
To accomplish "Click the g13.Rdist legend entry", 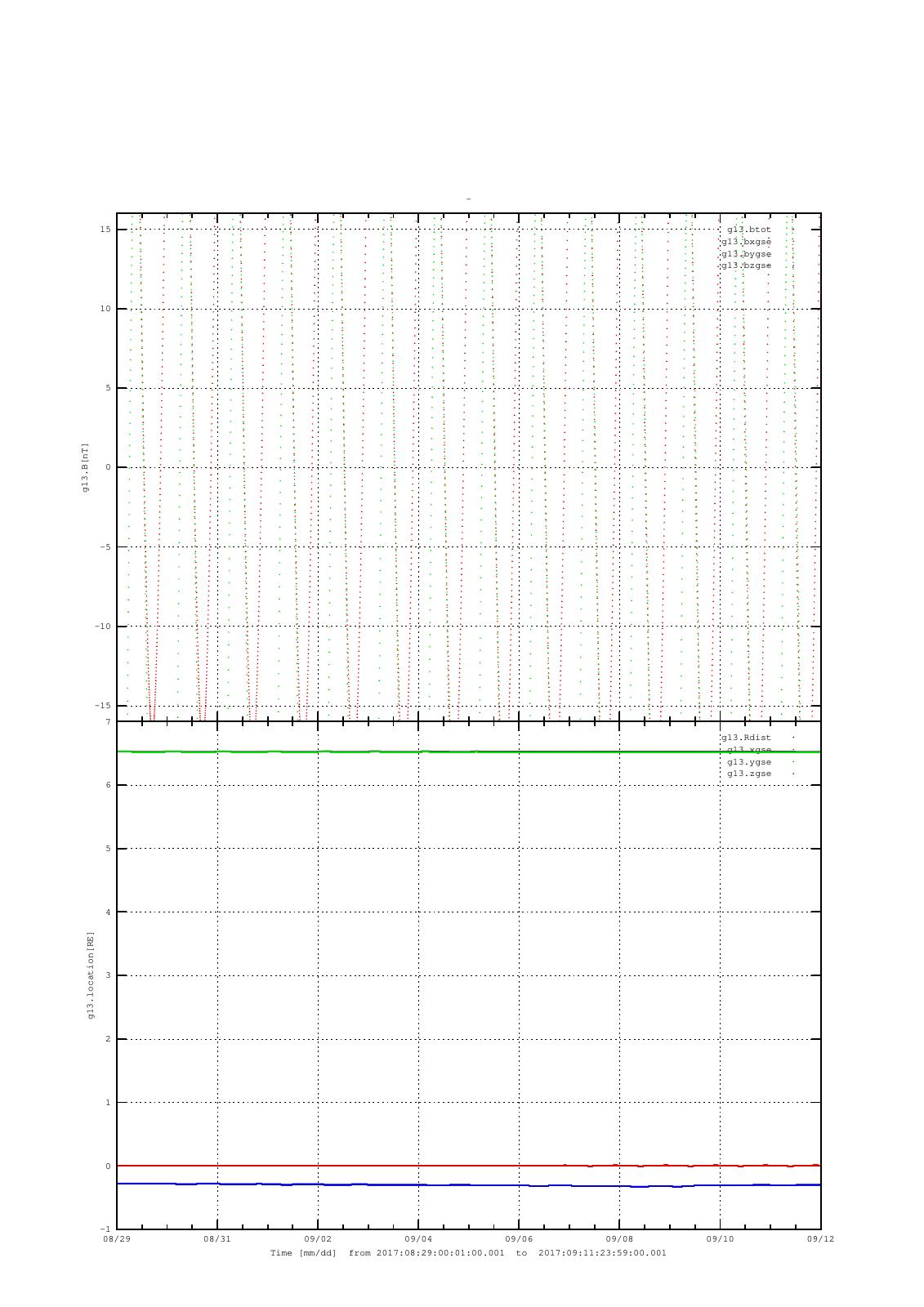I will pyautogui.click(x=746, y=738).
